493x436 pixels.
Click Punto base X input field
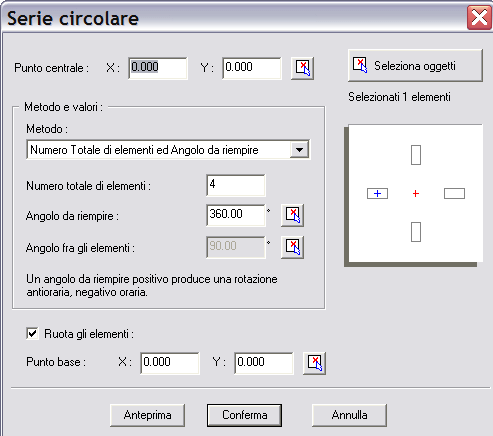170,363
